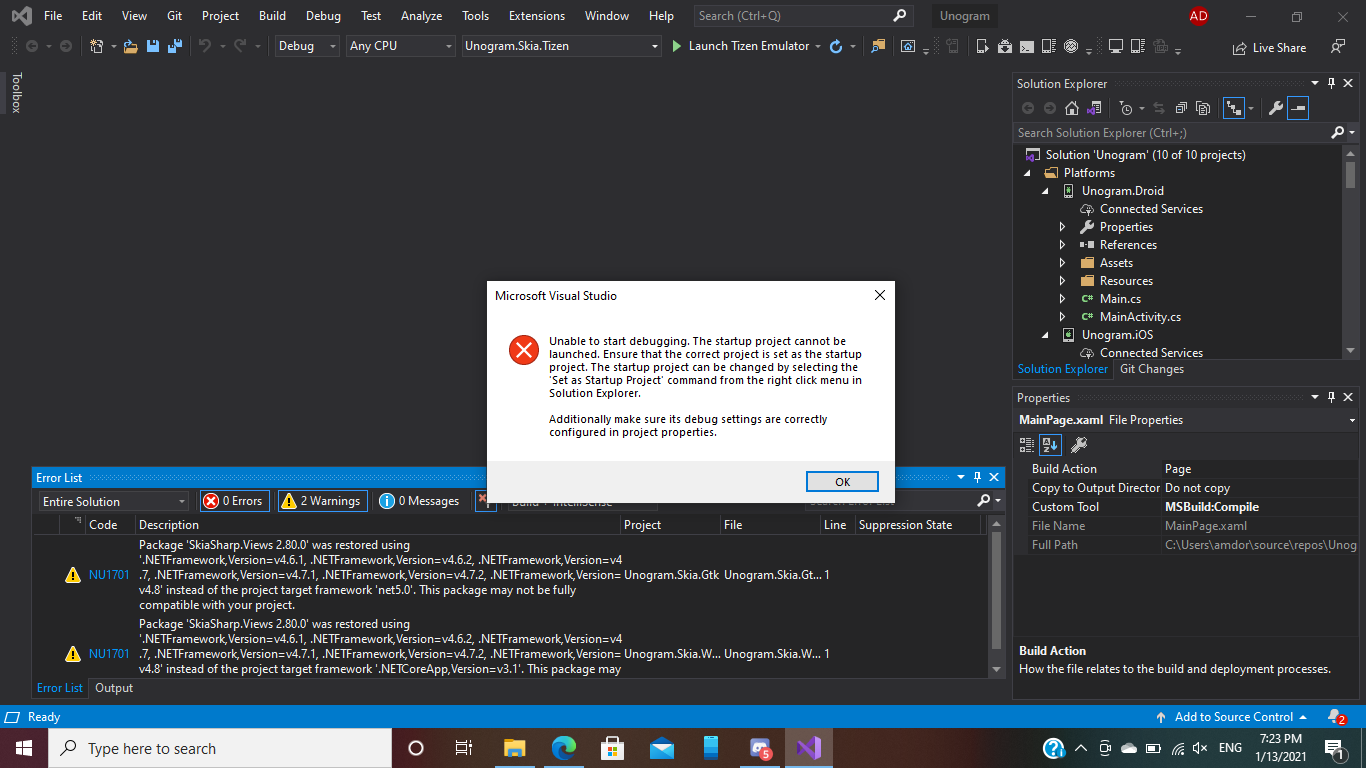Click the Save All toolbar icon

pos(175,46)
